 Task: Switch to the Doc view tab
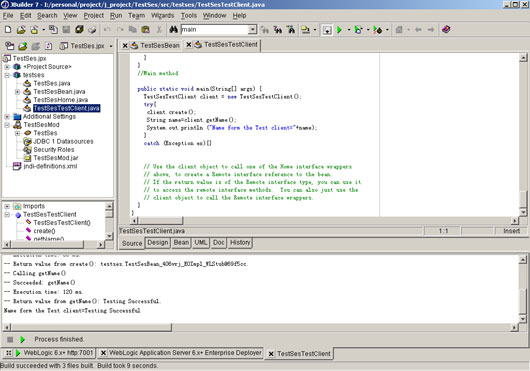pyautogui.click(x=219, y=243)
